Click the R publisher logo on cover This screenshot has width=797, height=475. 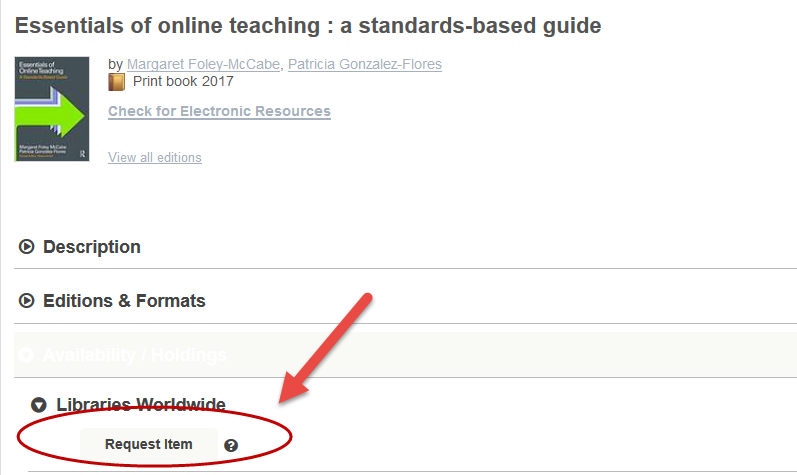[82, 154]
